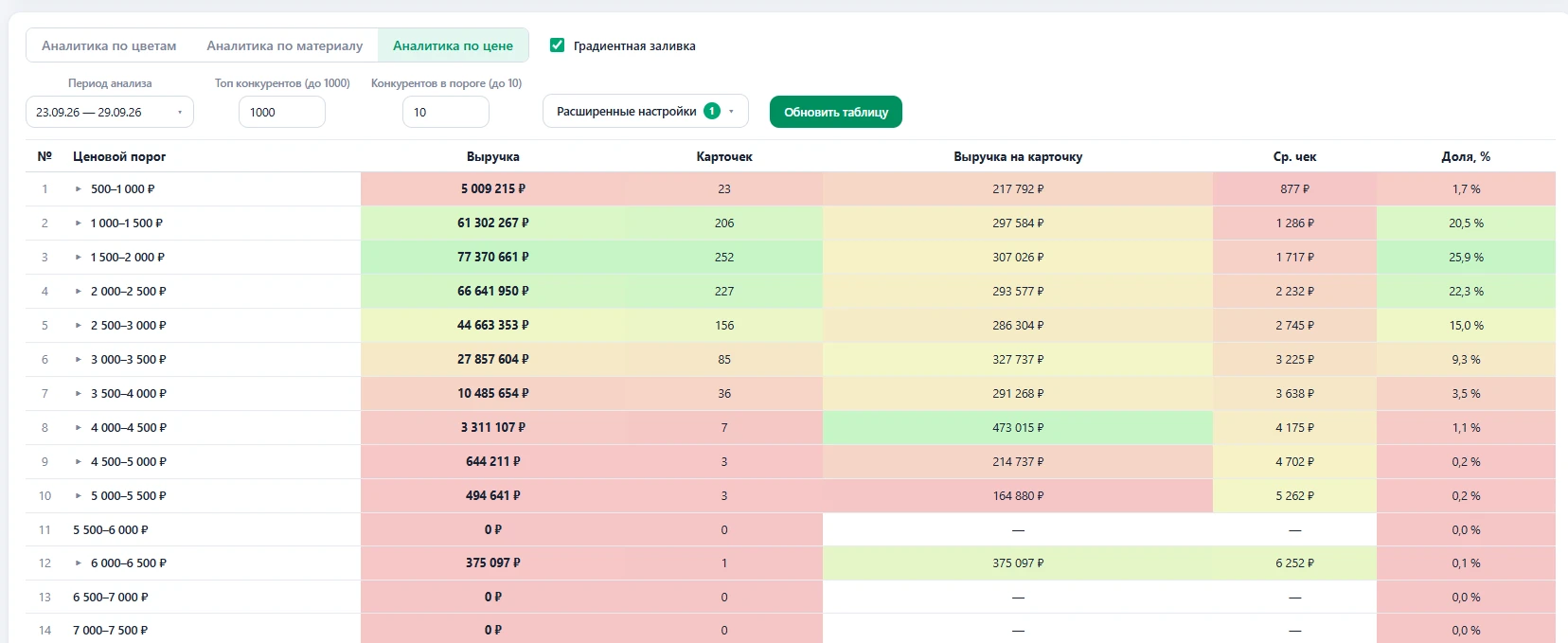Expand the 4 000–4 500 ₽ price row
This screenshot has height=643, width=1568.
click(79, 428)
